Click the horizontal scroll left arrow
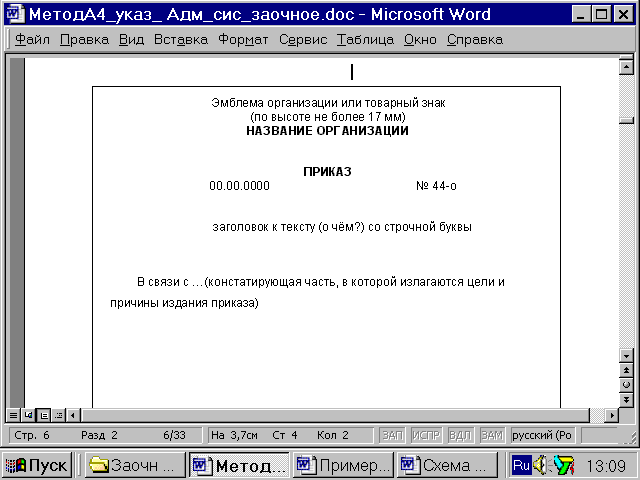 [x=73, y=416]
